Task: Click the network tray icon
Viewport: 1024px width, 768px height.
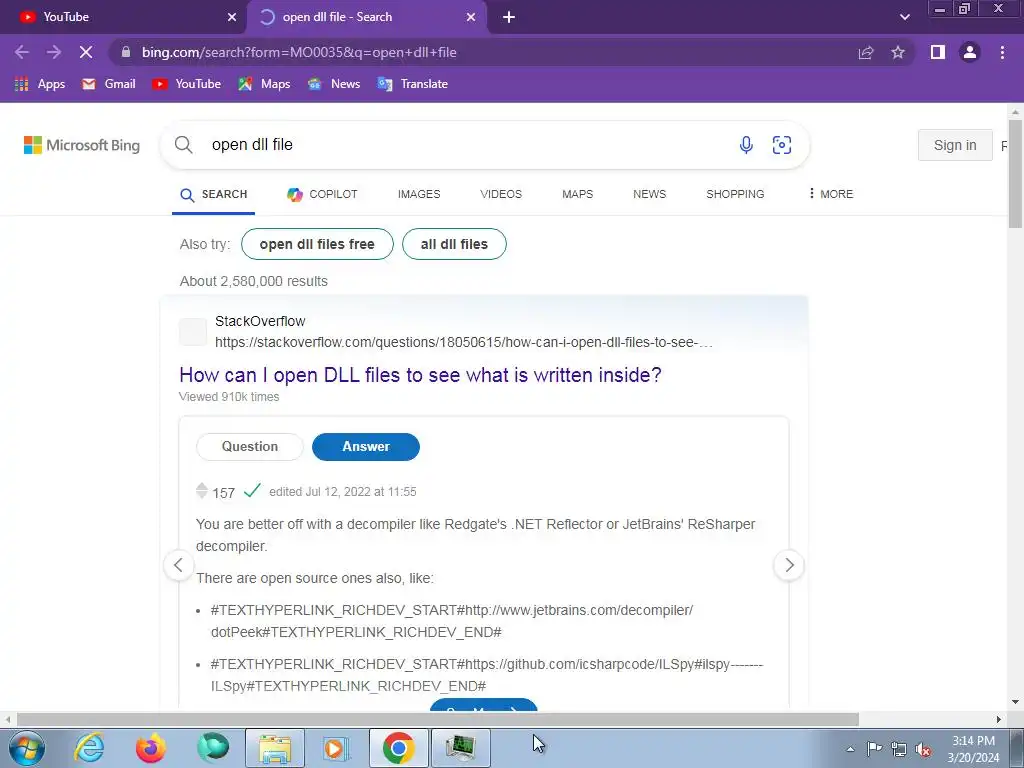Action: click(899, 750)
